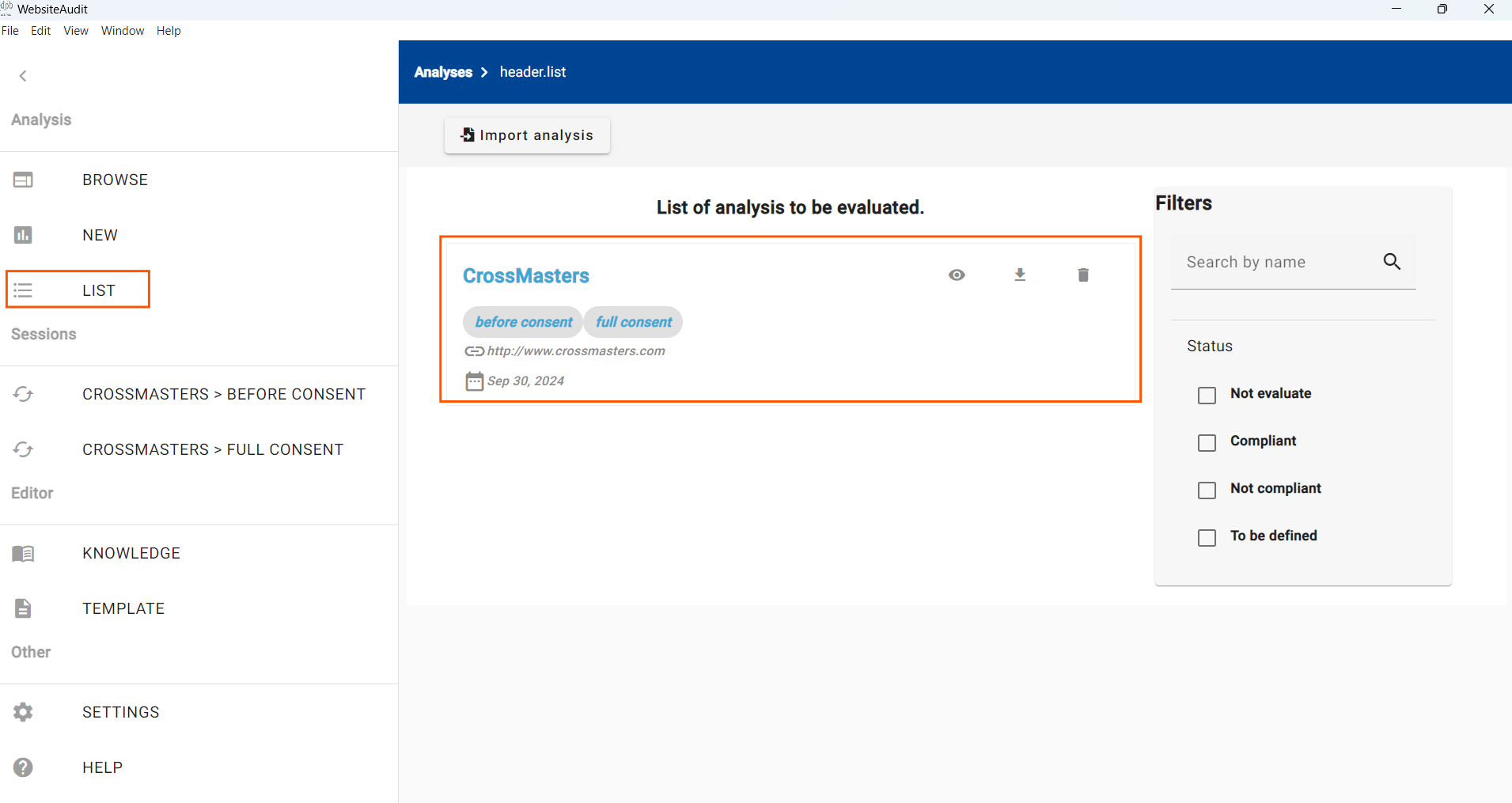The width and height of the screenshot is (1512, 803).
Task: Select the before consent tag
Action: [523, 322]
